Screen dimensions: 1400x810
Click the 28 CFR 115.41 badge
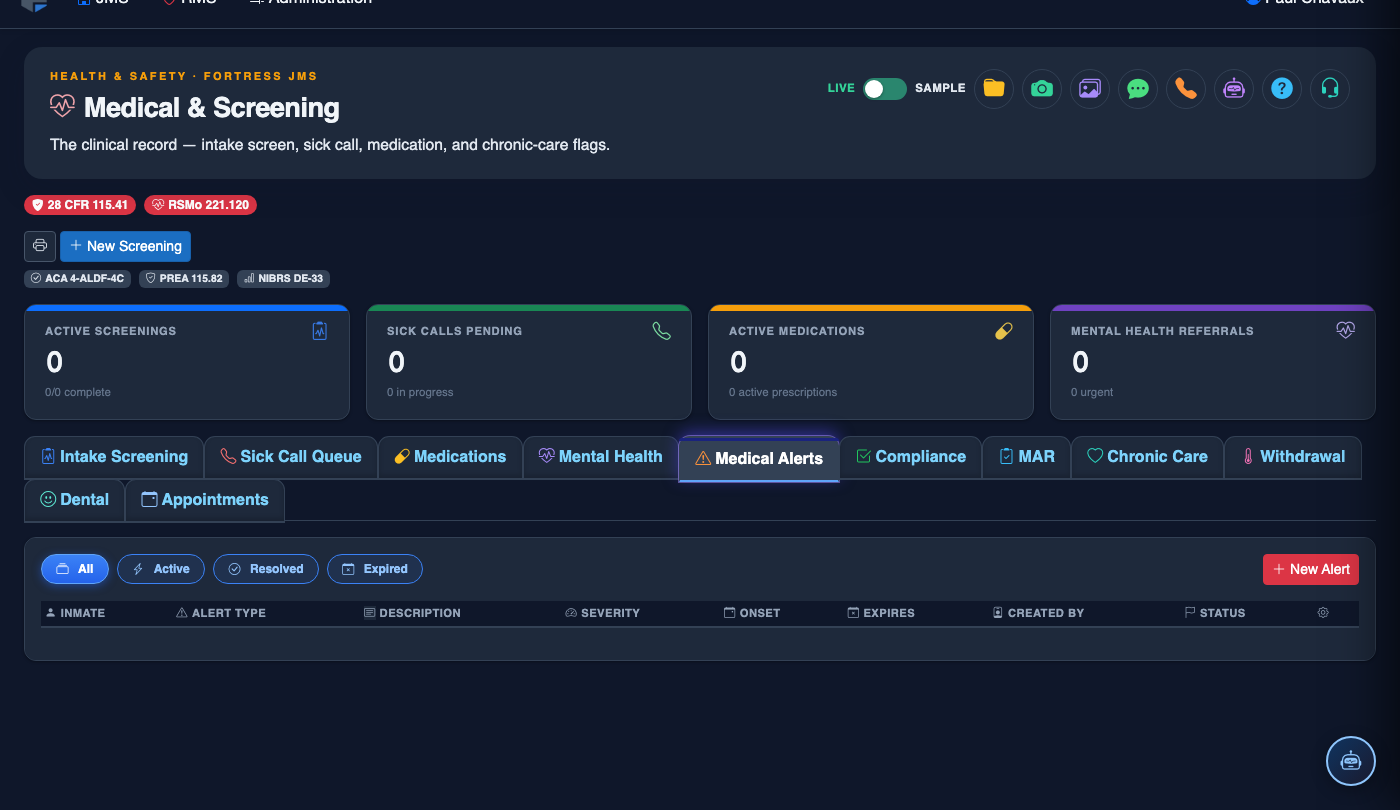coord(81,205)
